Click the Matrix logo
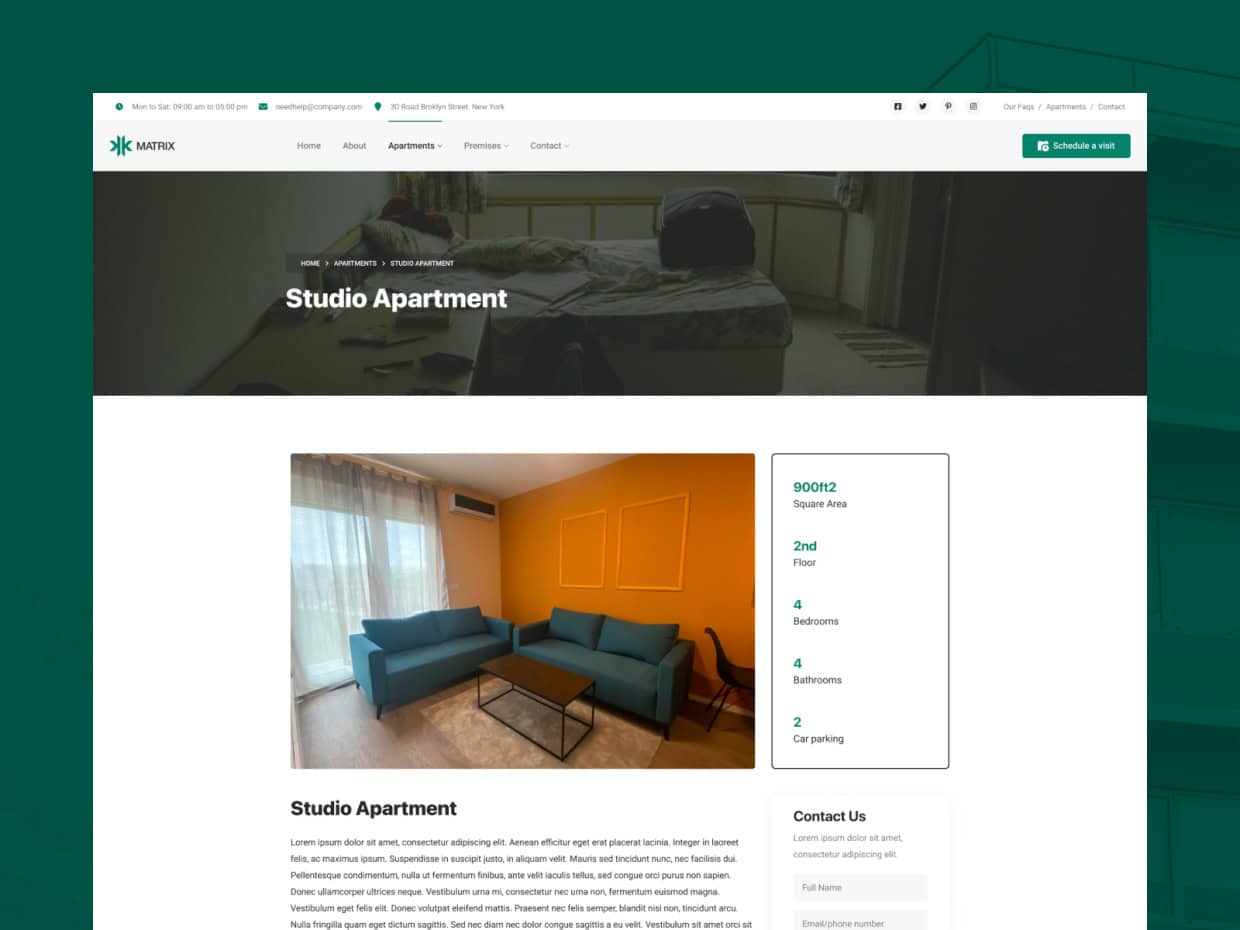Image resolution: width=1240 pixels, height=930 pixels. click(142, 146)
